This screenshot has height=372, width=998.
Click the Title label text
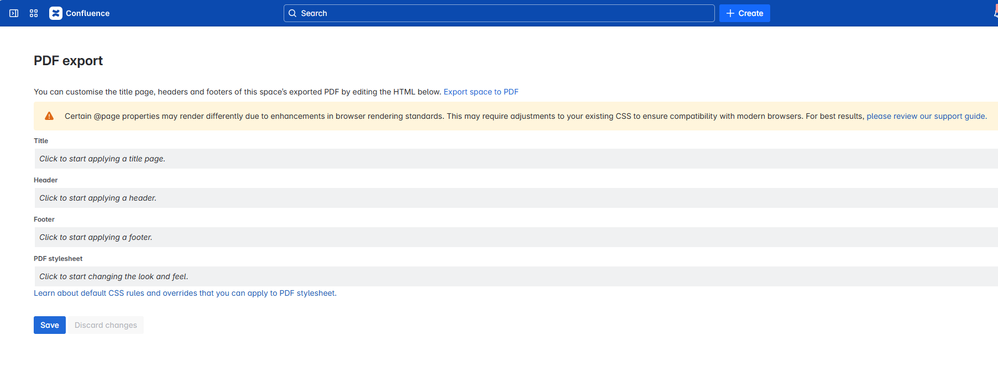[x=41, y=141]
